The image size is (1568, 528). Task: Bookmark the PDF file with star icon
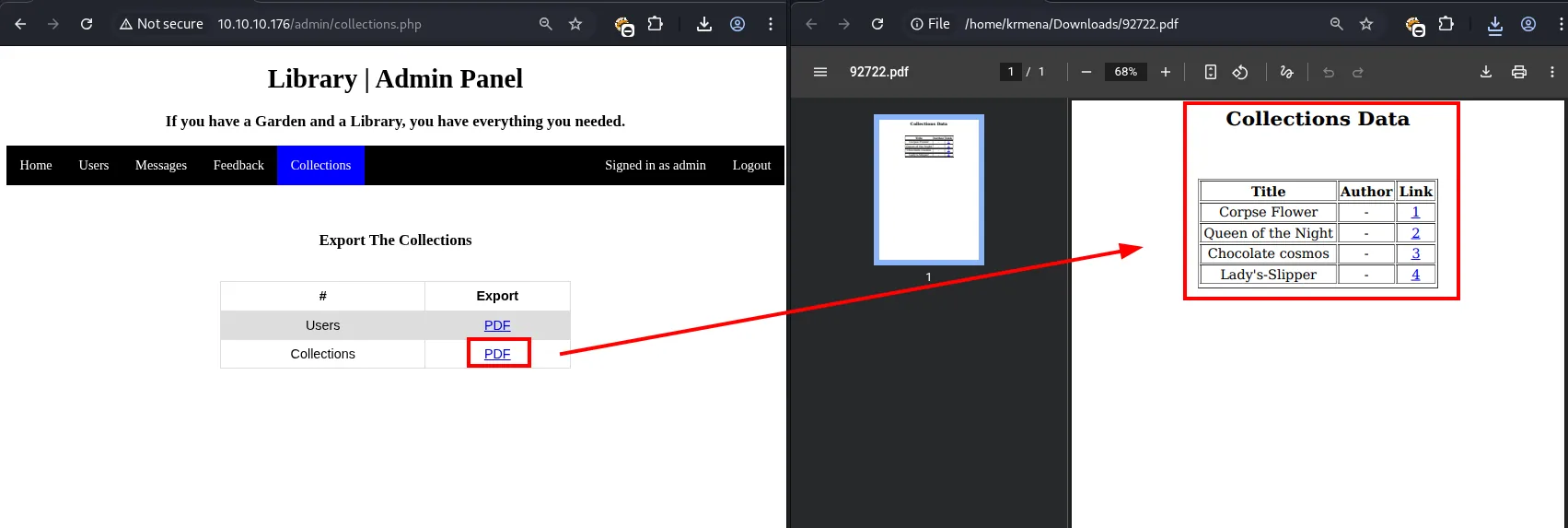(x=1366, y=24)
